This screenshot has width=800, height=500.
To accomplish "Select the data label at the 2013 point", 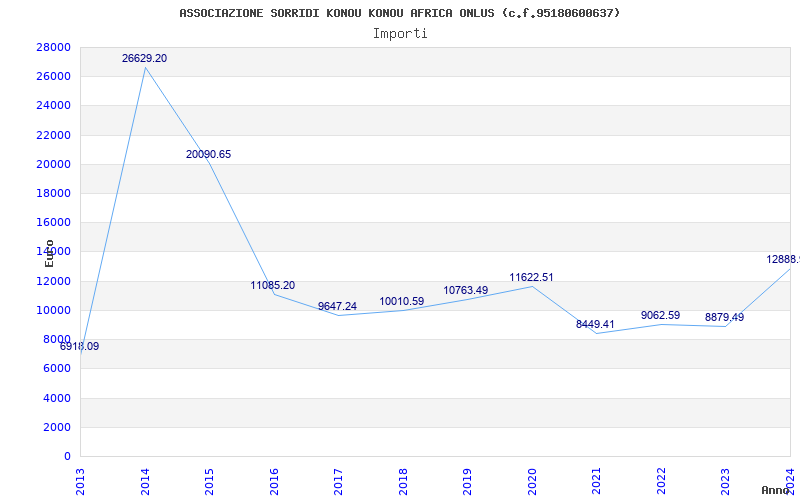I will 80,346.
